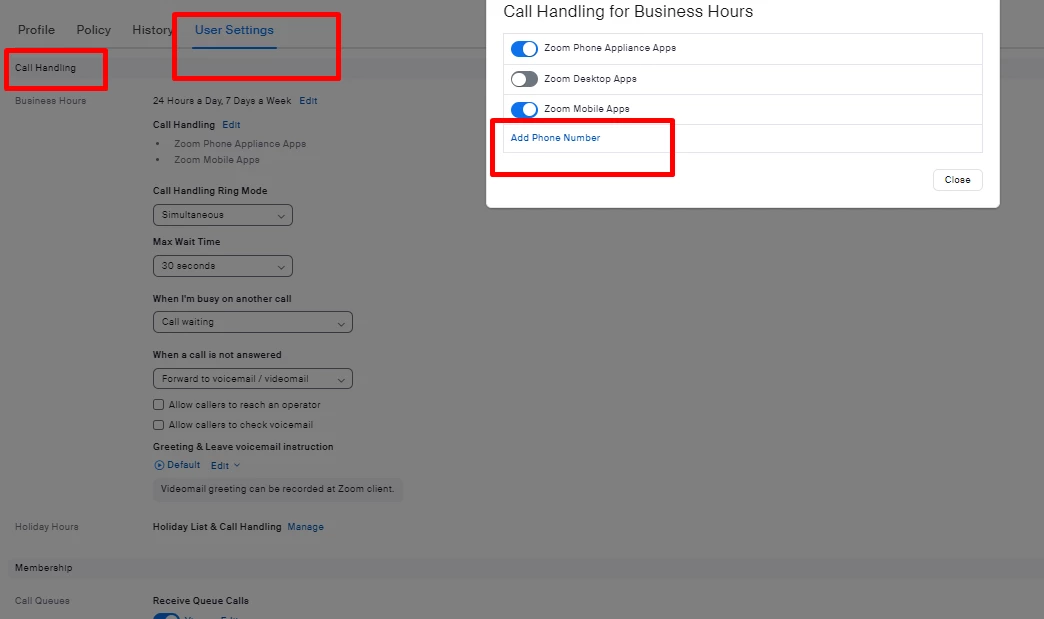Click the Membership section header
Screen dimensions: 1044x619
tap(44, 568)
